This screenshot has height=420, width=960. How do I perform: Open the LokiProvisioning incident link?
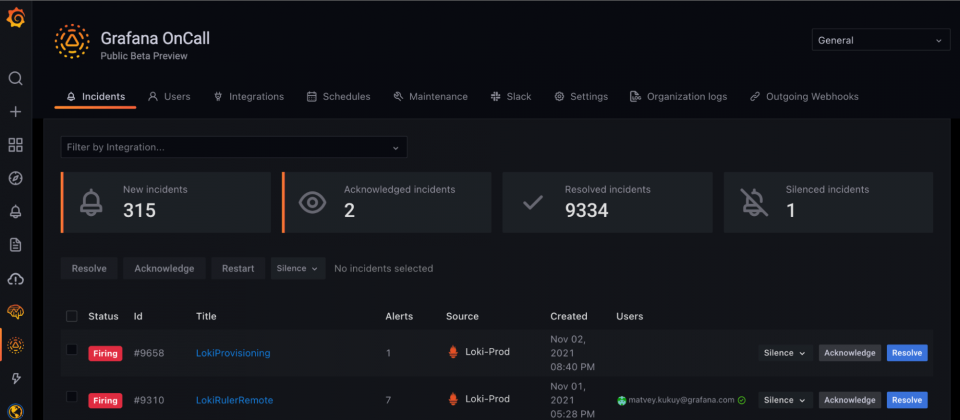[x=233, y=353]
